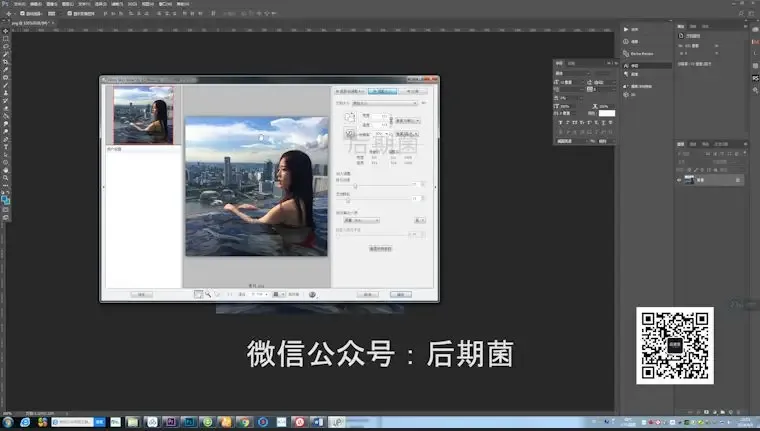
Task: Open the 文件 (File) menu
Action: pyautogui.click(x=19, y=4)
